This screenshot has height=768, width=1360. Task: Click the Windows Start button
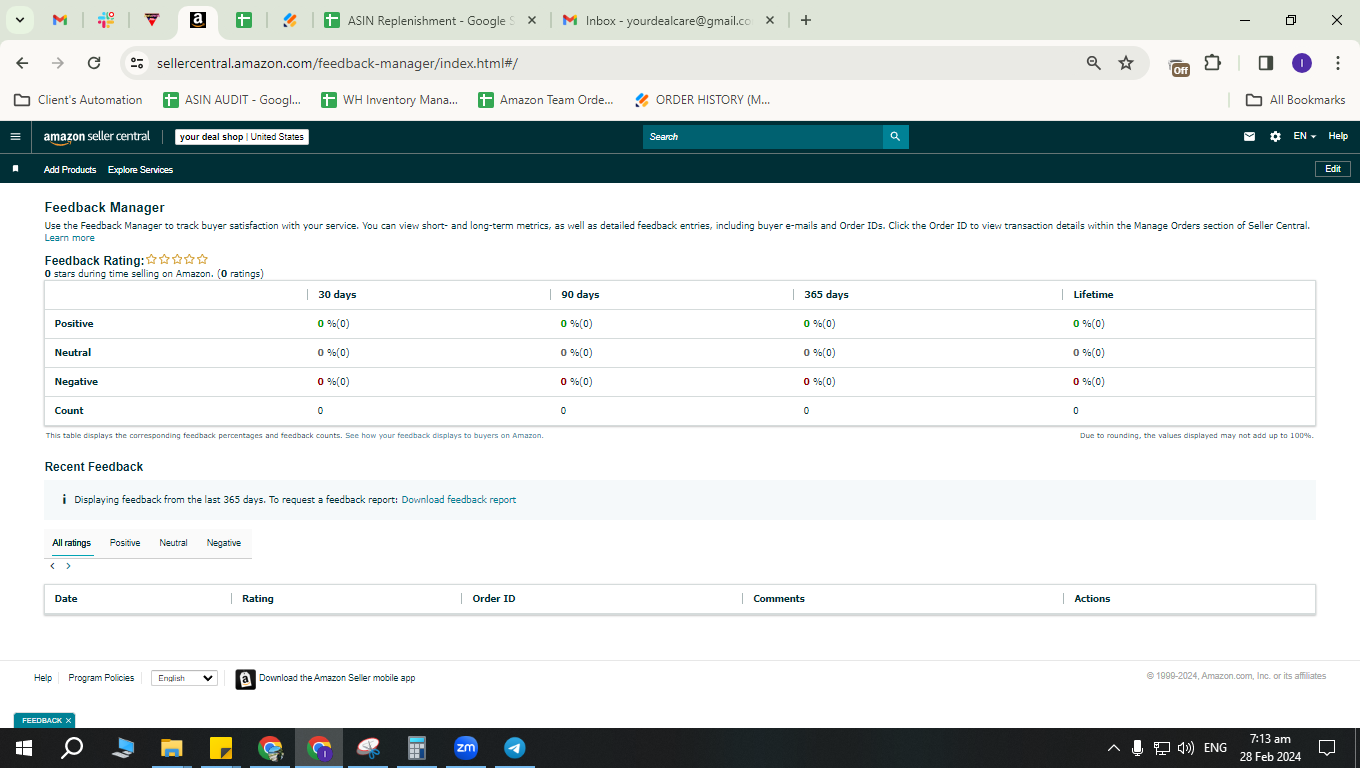pos(24,748)
